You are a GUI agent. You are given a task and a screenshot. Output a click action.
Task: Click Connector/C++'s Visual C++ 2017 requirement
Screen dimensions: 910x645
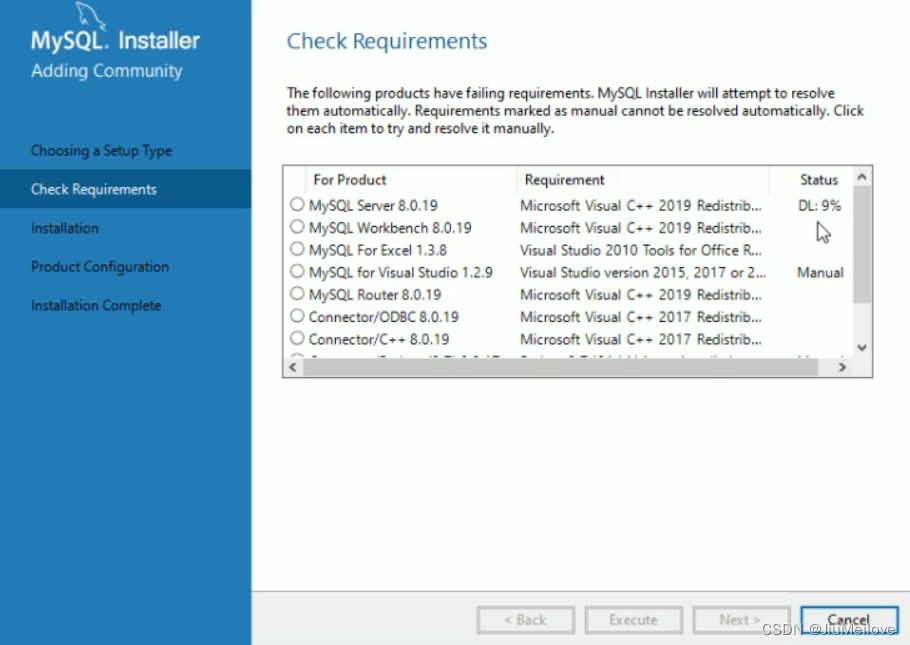coord(641,339)
